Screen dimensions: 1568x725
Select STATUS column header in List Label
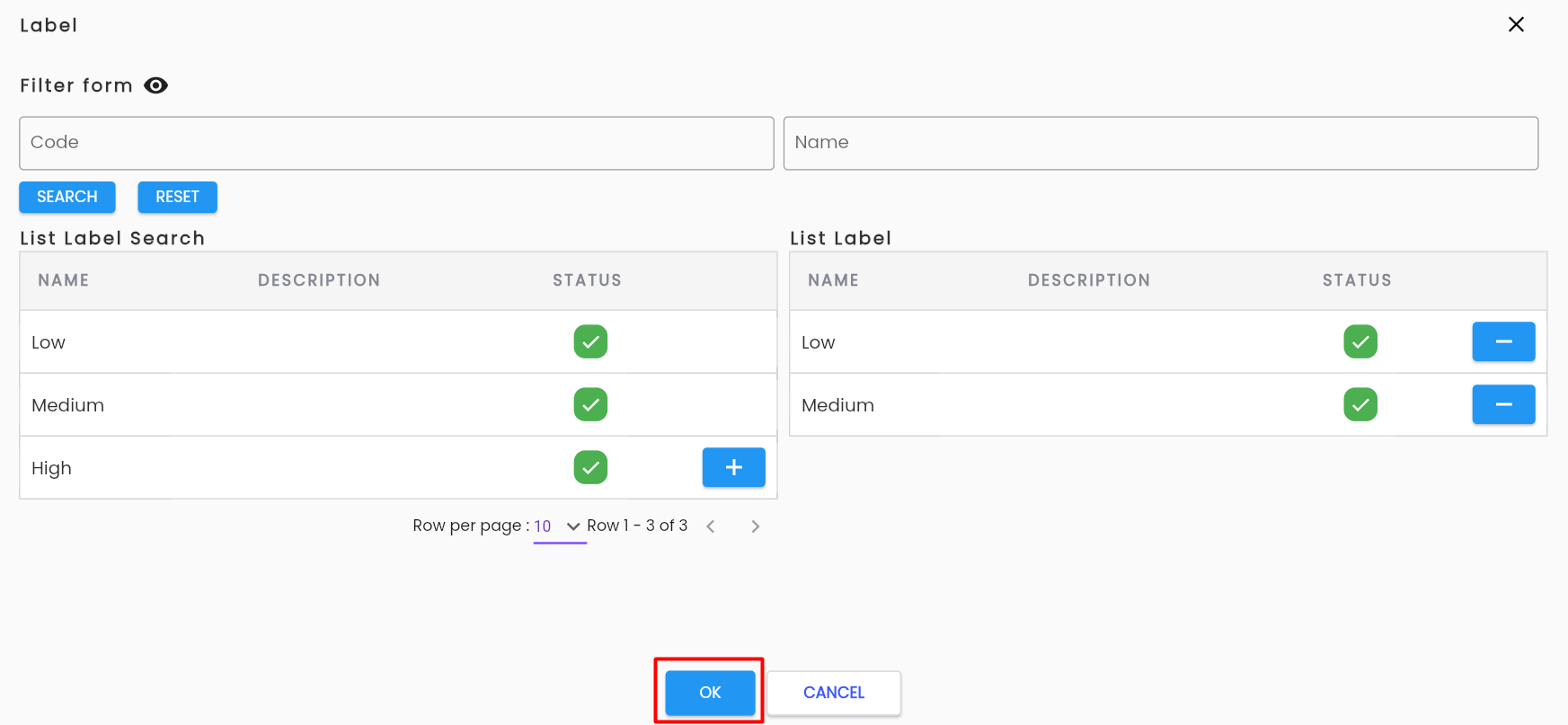pos(1357,280)
